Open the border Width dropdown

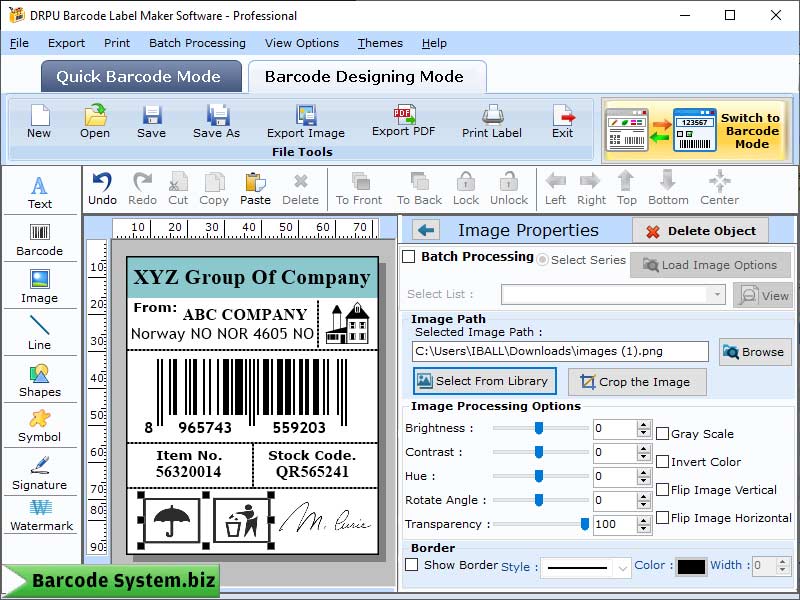click(x=765, y=566)
